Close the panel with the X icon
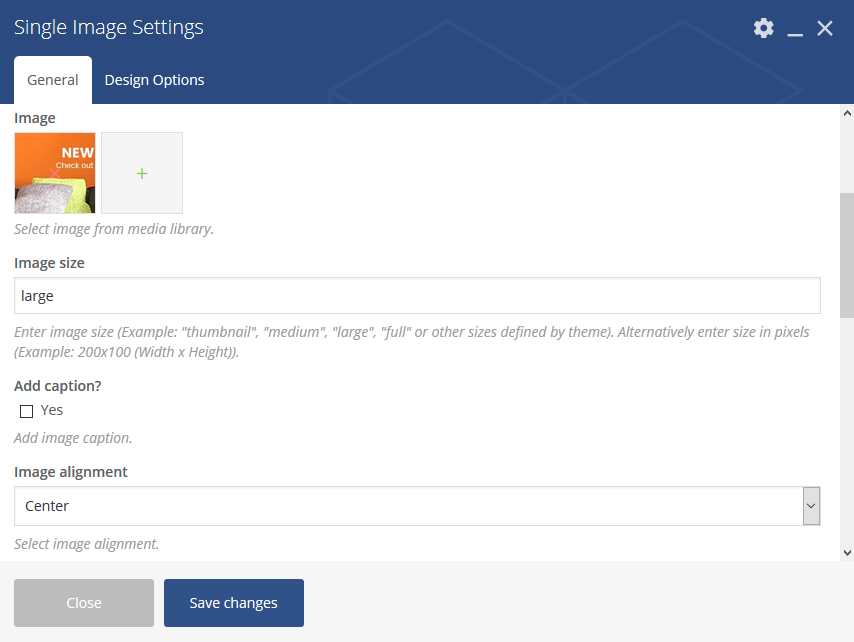854x642 pixels. point(825,28)
